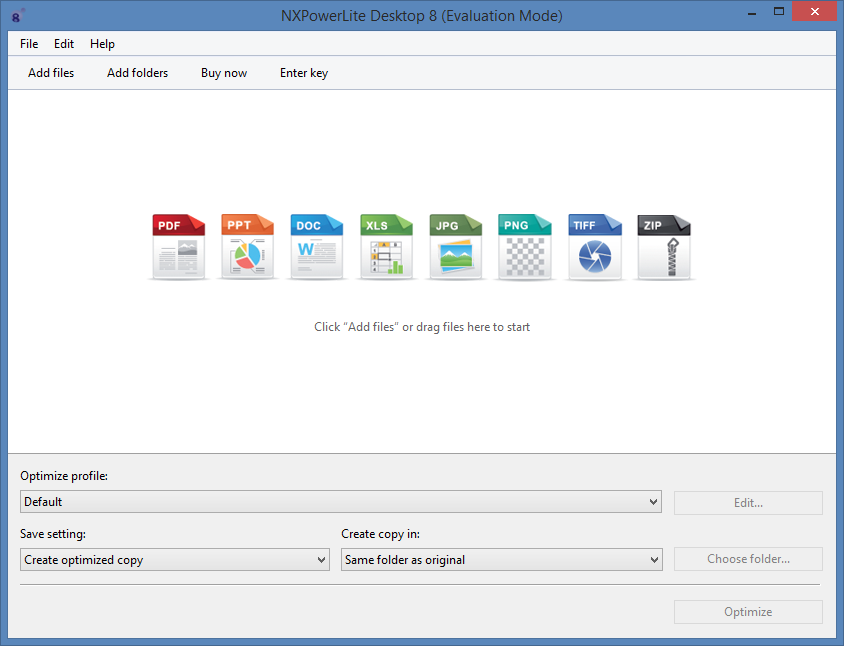The image size is (844, 646).
Task: Click the PPT presentation file icon
Action: tap(247, 246)
